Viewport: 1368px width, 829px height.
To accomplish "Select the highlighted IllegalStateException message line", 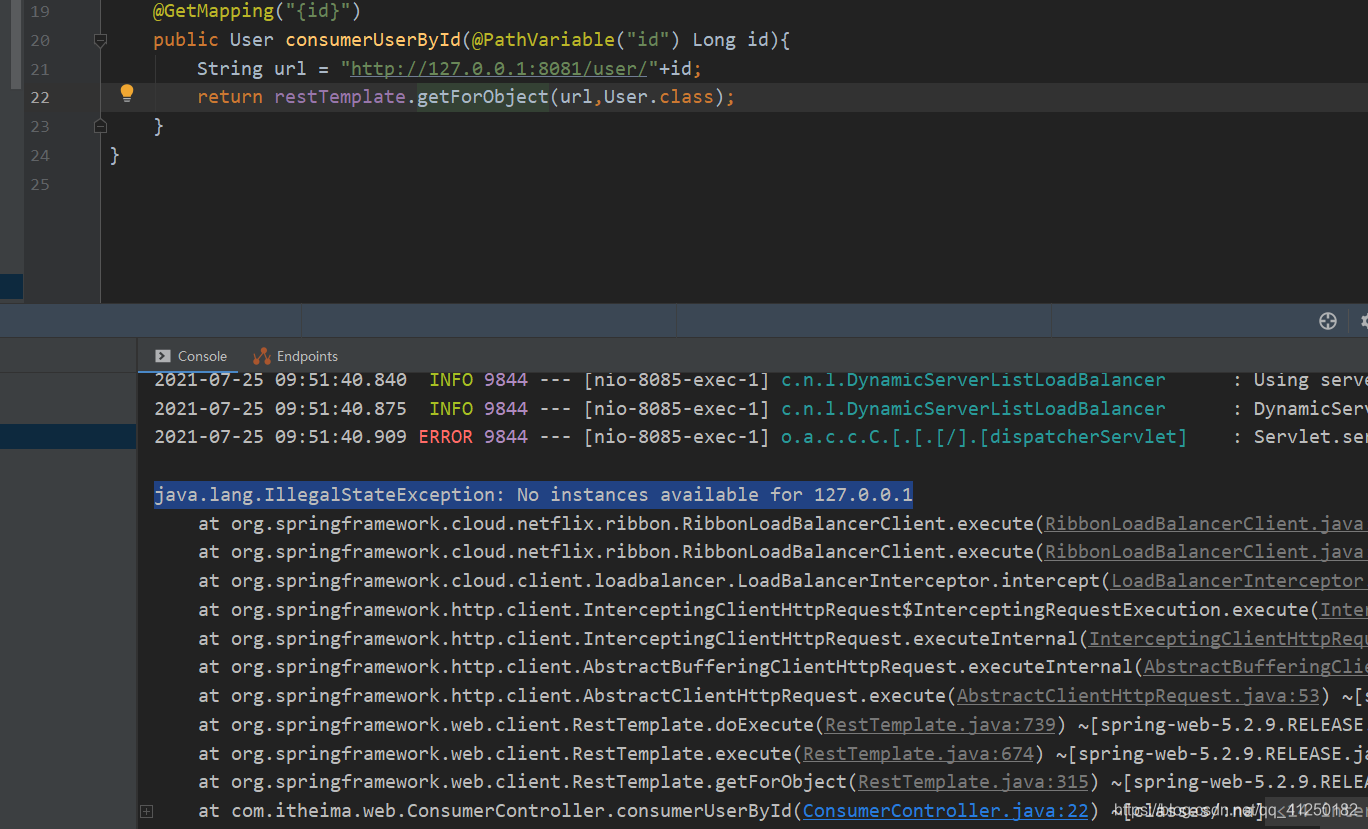I will click(532, 494).
